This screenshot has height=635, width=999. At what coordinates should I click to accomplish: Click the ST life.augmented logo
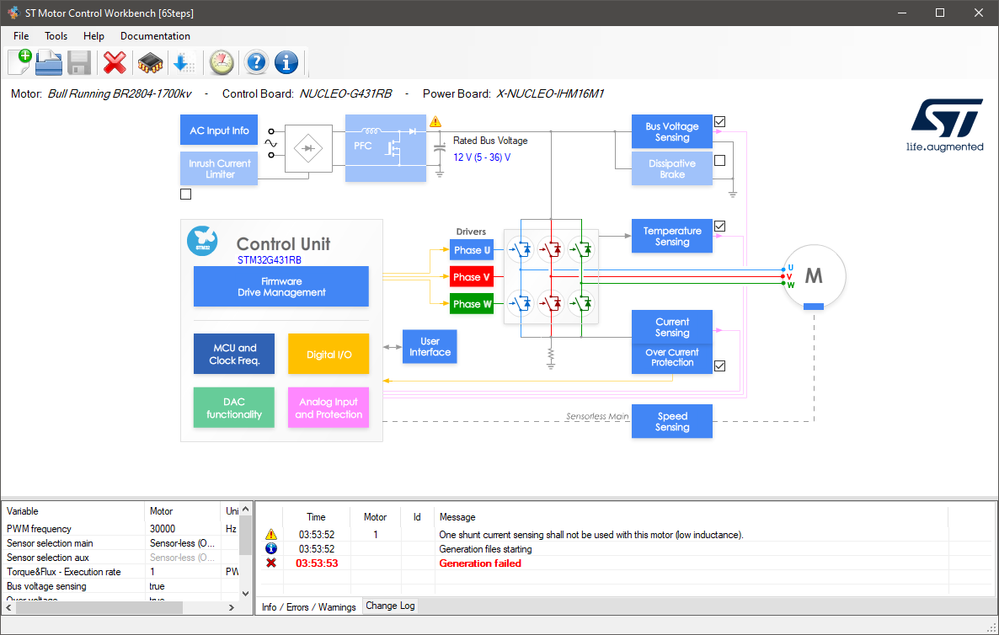(945, 125)
